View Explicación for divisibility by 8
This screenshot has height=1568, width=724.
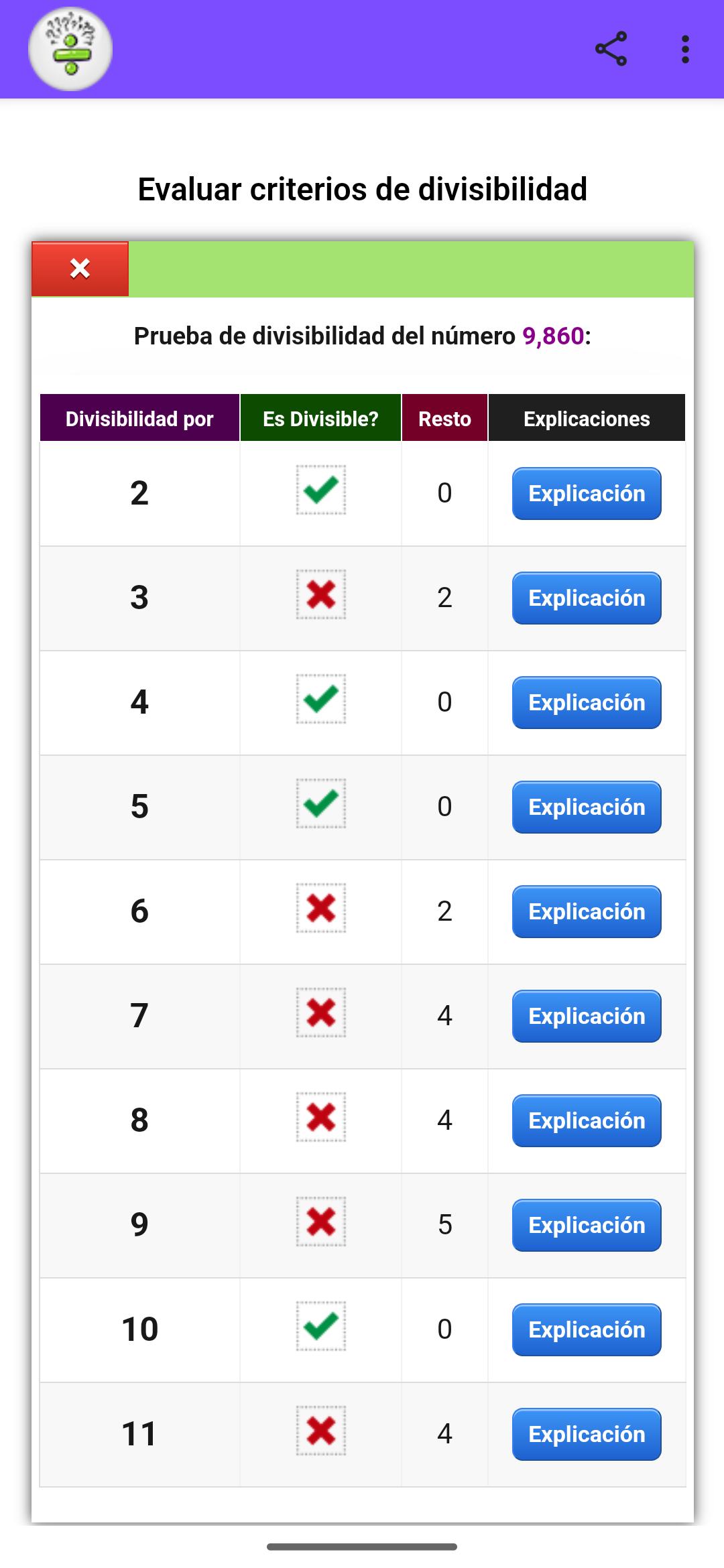tap(587, 1121)
